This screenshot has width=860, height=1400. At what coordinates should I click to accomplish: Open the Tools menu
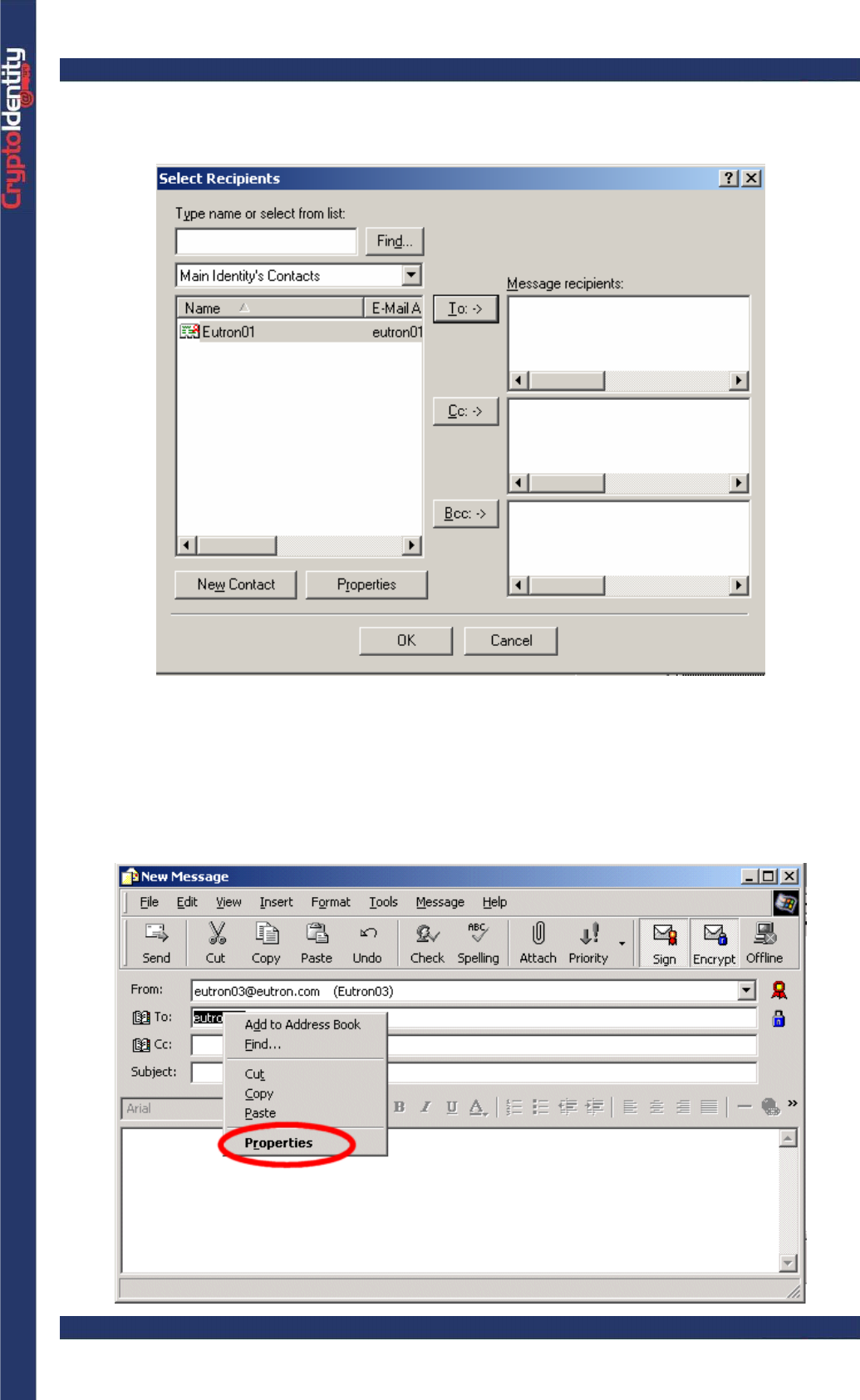point(383,902)
